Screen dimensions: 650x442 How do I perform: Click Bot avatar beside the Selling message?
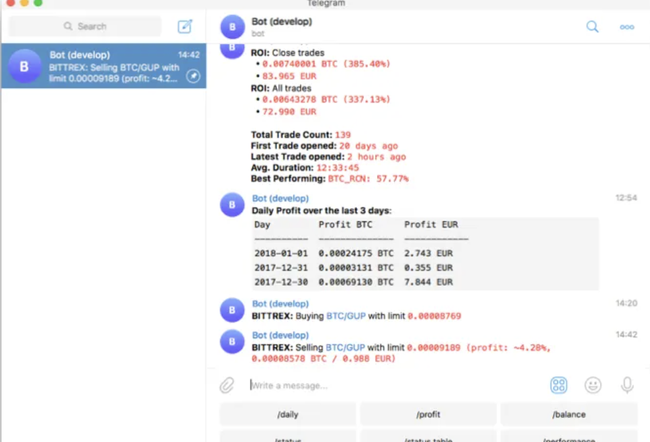[232, 342]
